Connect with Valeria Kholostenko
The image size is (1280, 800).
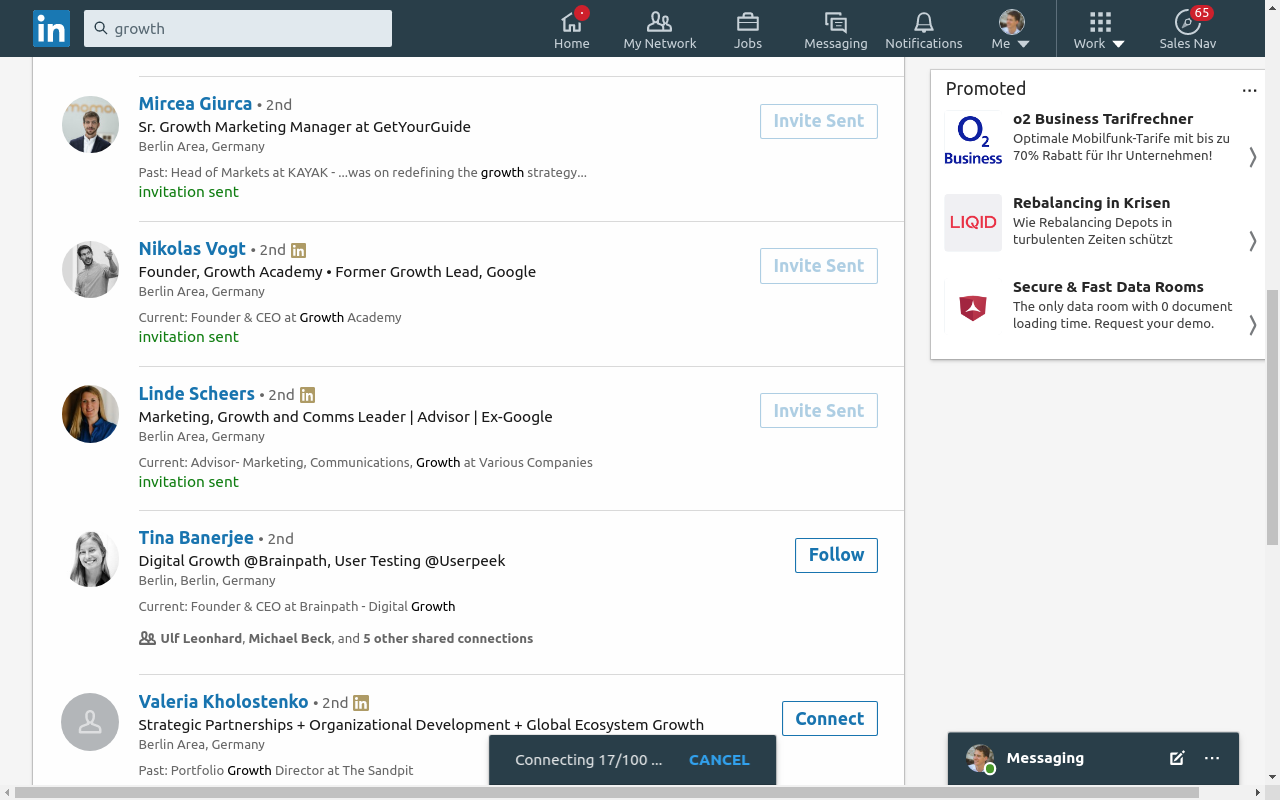point(830,719)
